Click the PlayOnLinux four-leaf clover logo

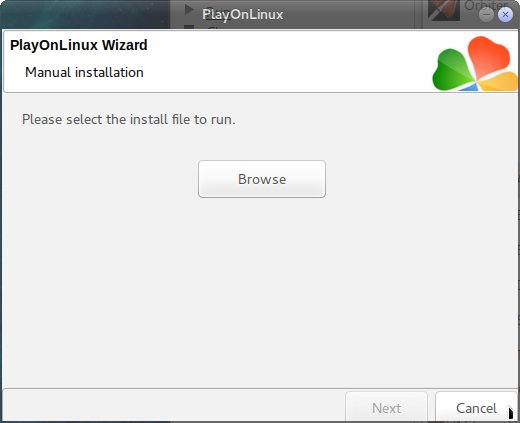475,64
